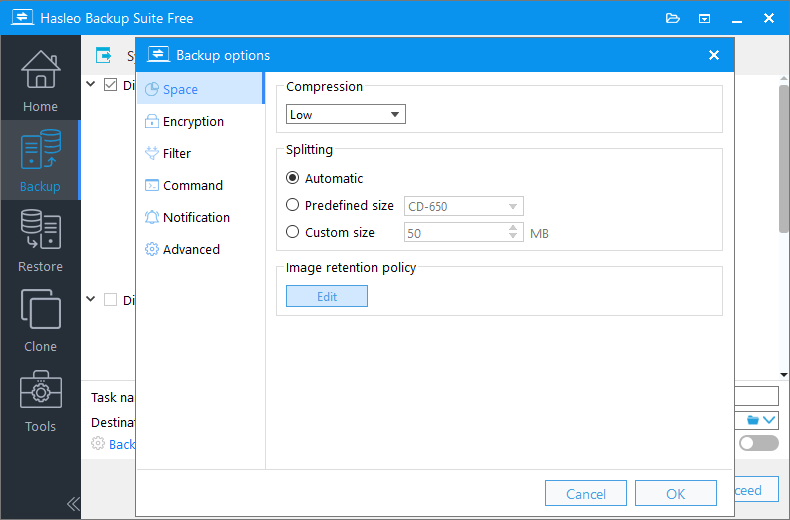This screenshot has width=790, height=520.
Task: Click the open folder icon in title bar
Action: click(672, 18)
